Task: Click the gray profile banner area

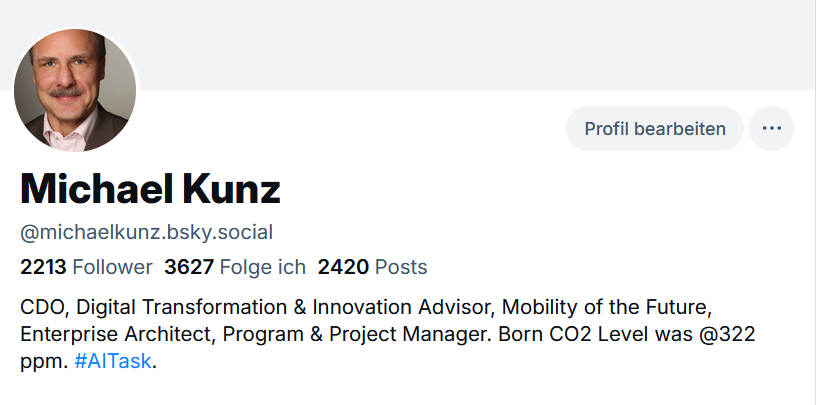Action: [x=450, y=45]
